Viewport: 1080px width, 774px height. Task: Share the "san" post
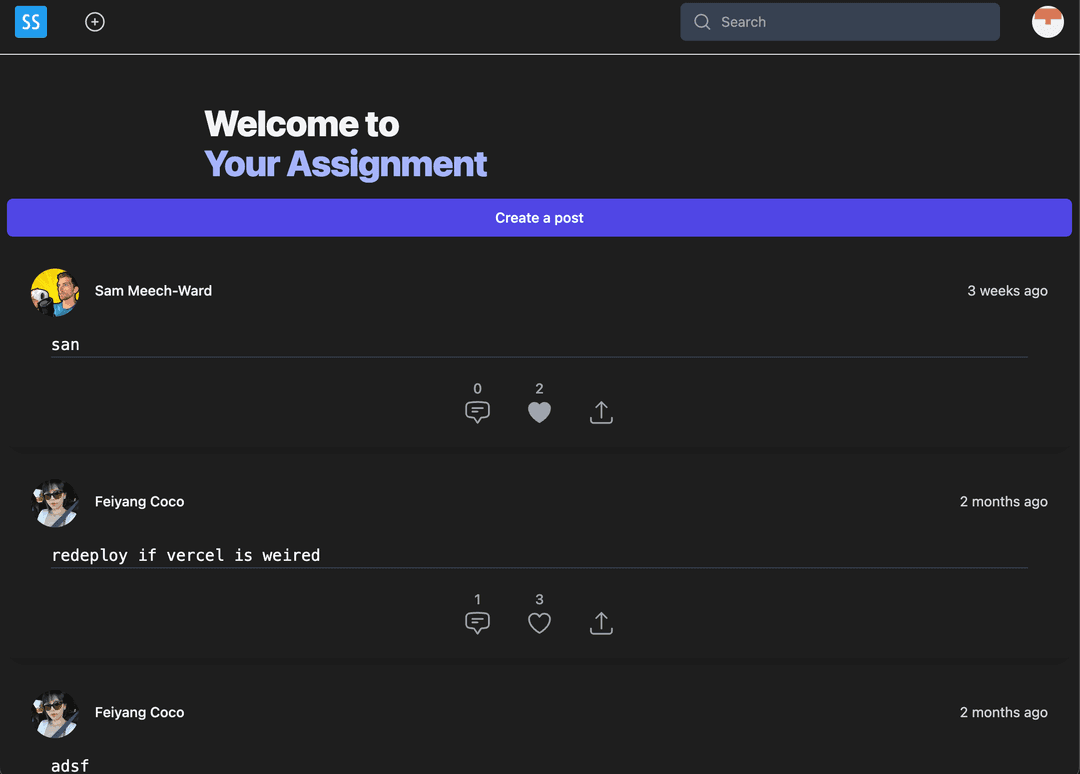tap(601, 412)
